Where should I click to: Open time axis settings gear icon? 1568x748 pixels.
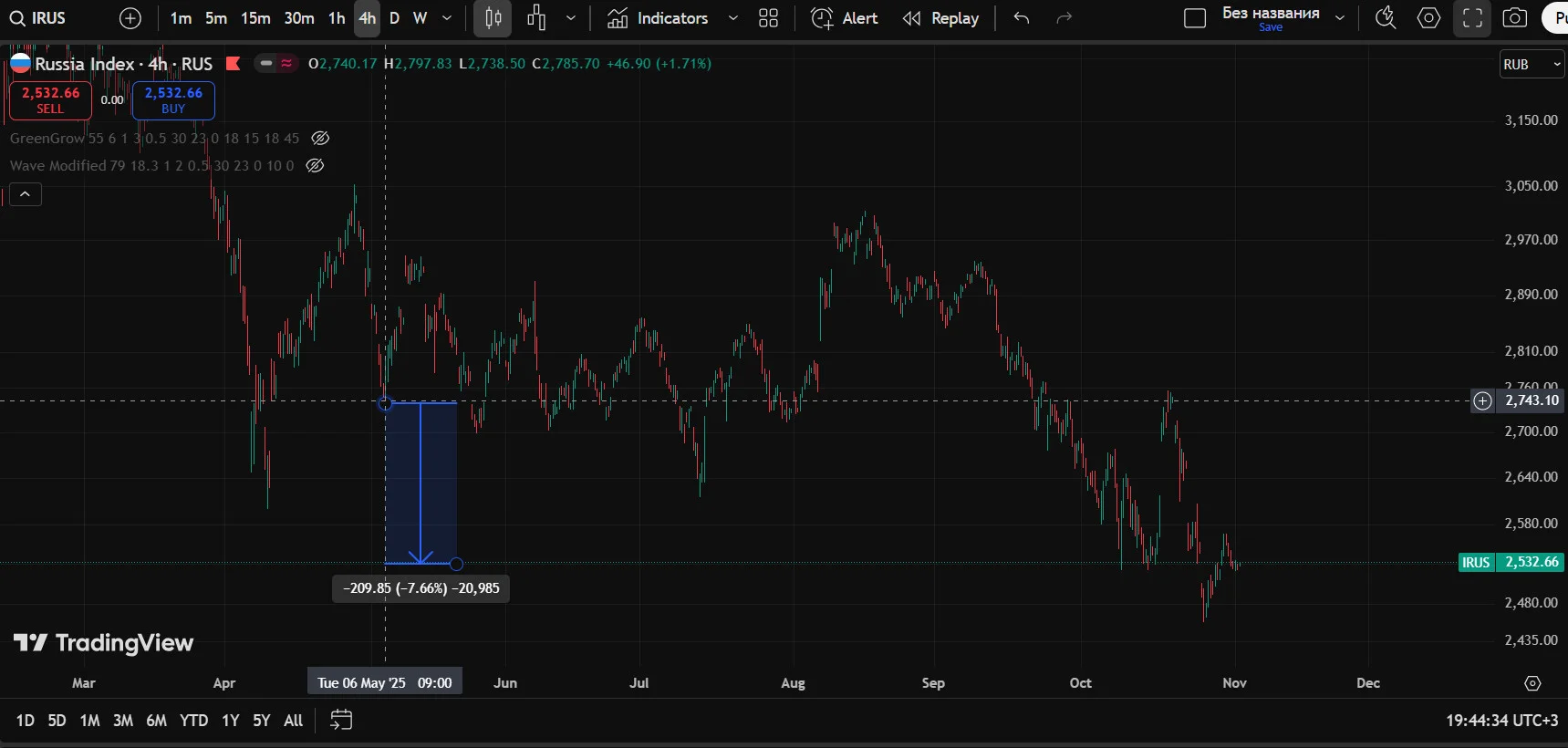coord(1532,683)
